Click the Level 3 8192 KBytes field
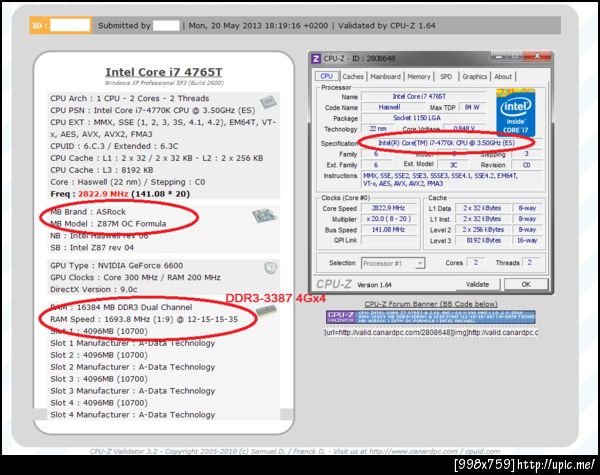The image size is (600, 475). point(484,240)
